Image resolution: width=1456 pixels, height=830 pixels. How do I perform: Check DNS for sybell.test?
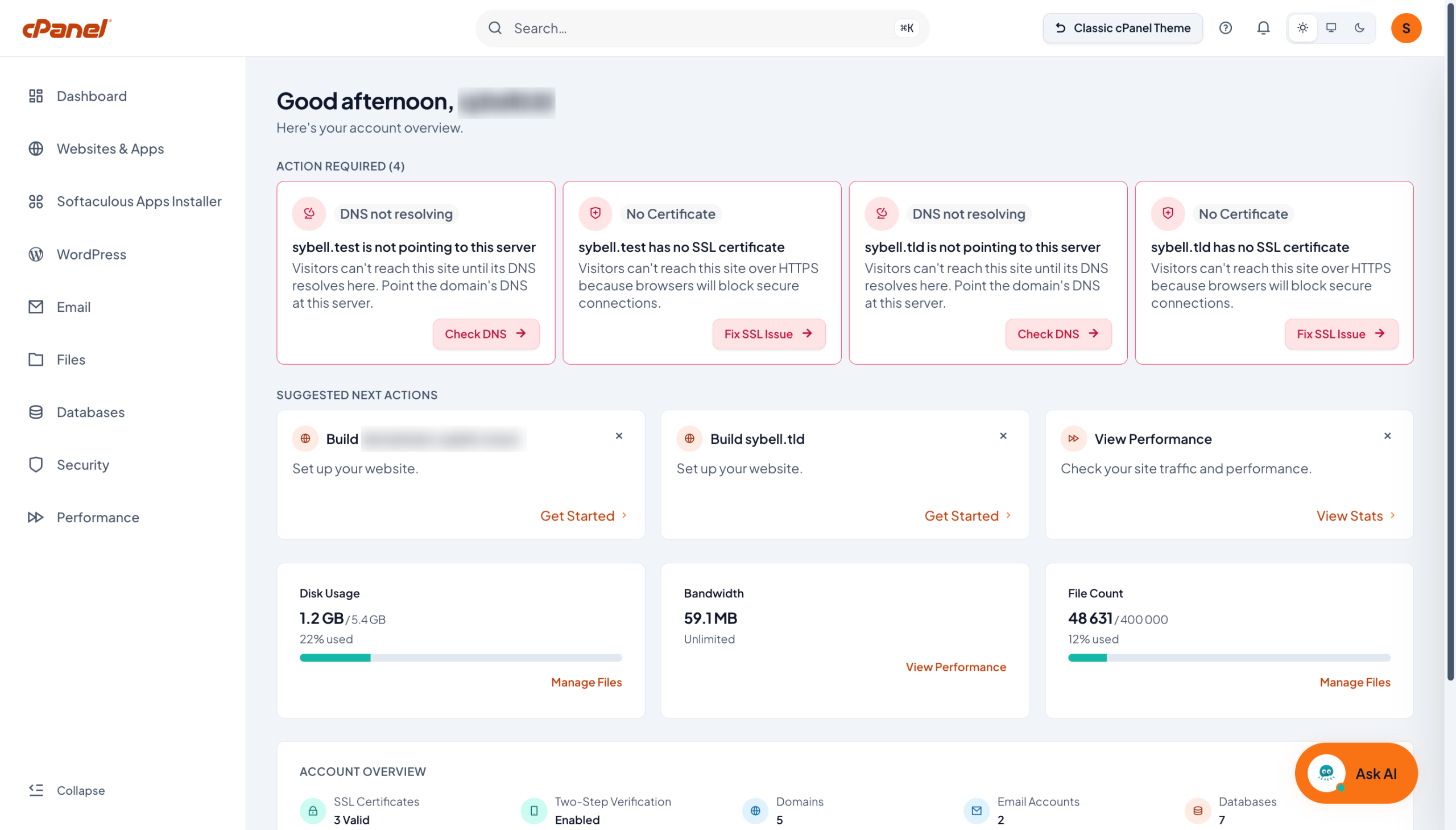[486, 334]
